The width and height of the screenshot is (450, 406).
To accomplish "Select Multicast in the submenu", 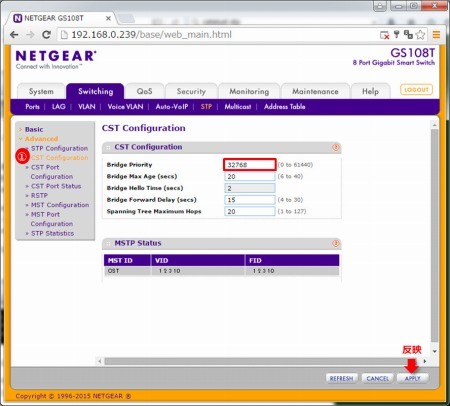I will (238, 107).
